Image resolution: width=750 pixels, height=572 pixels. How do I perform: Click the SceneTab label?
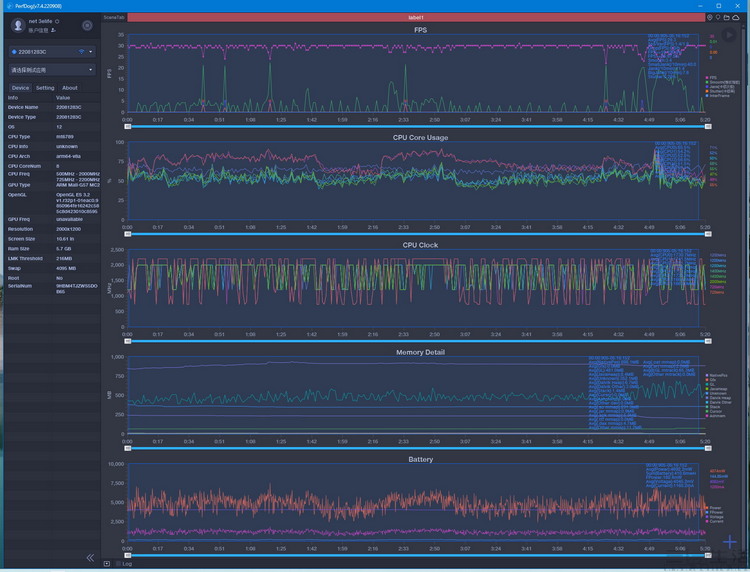[114, 17]
